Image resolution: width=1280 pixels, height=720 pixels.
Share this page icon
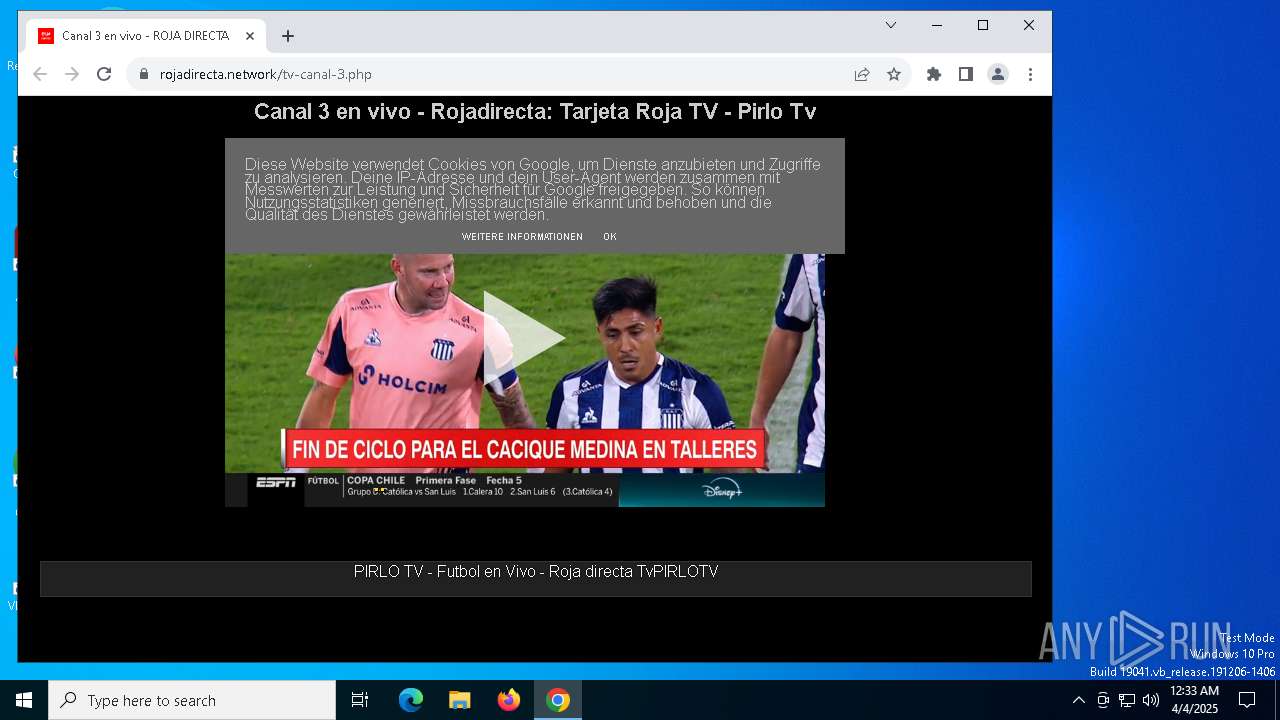pyautogui.click(x=862, y=74)
